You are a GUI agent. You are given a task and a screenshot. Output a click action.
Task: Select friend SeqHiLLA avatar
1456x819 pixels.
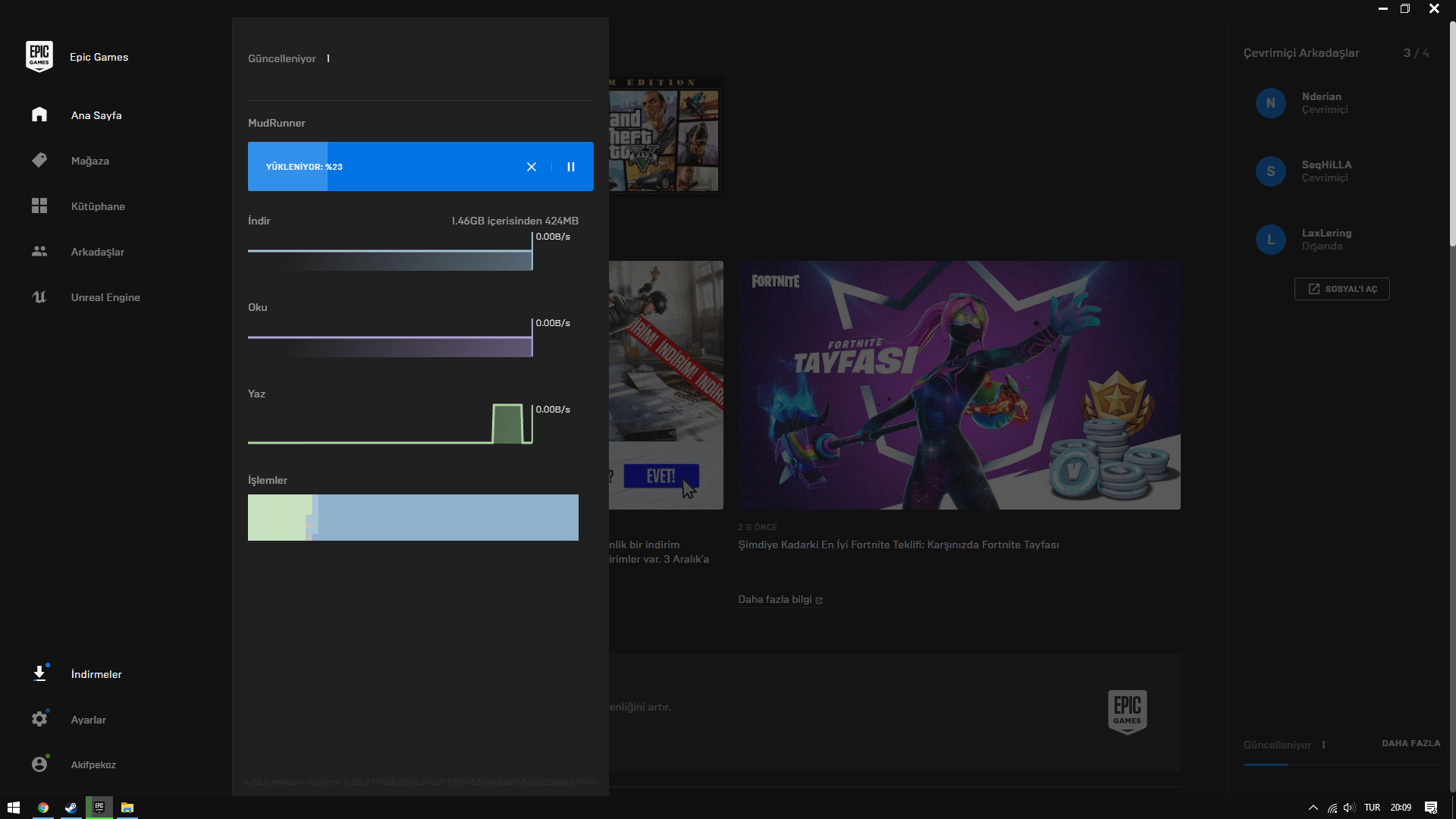click(1271, 171)
